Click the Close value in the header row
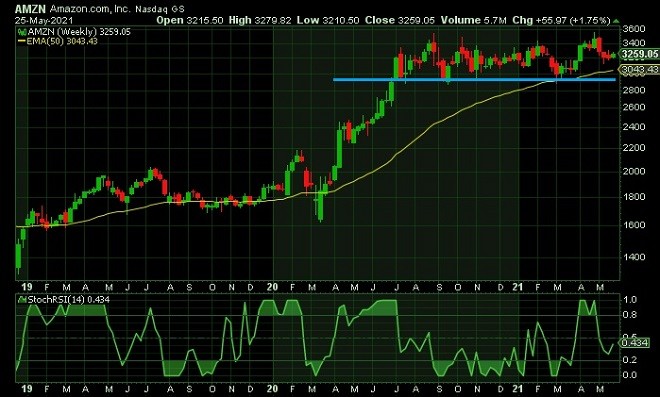Image resolution: width=660 pixels, height=397 pixels. click(416, 20)
